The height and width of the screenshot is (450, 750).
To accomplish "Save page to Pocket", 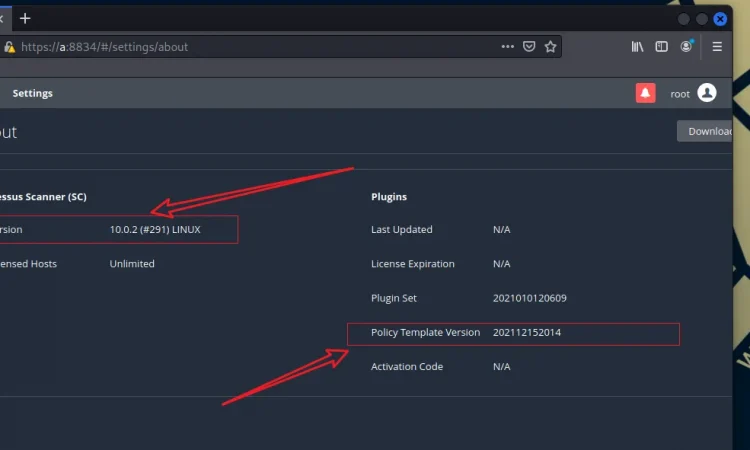I will click(529, 46).
